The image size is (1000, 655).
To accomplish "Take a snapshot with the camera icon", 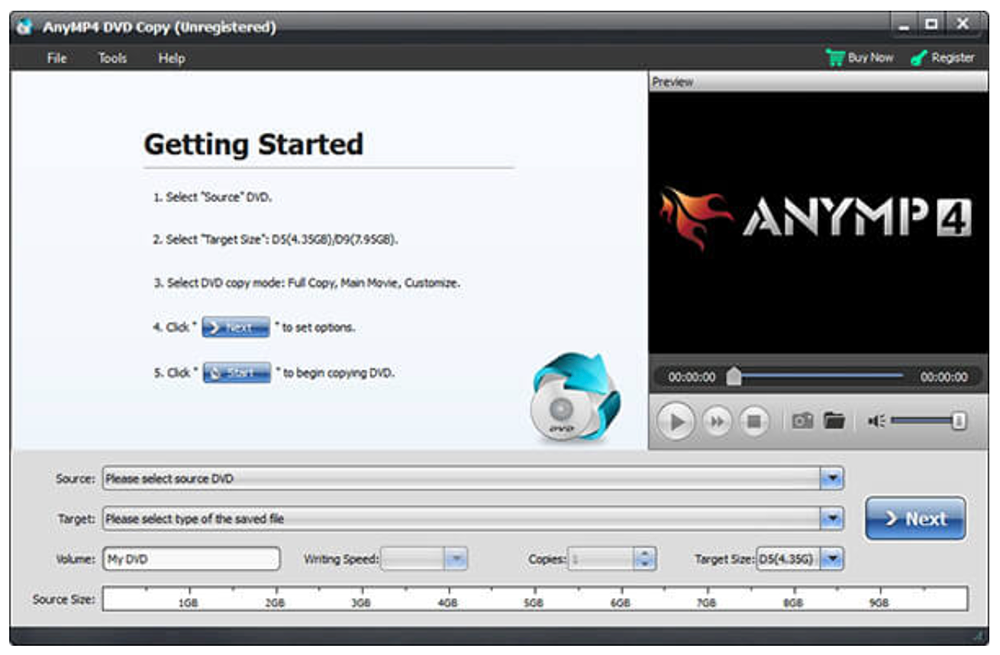I will coord(802,420).
